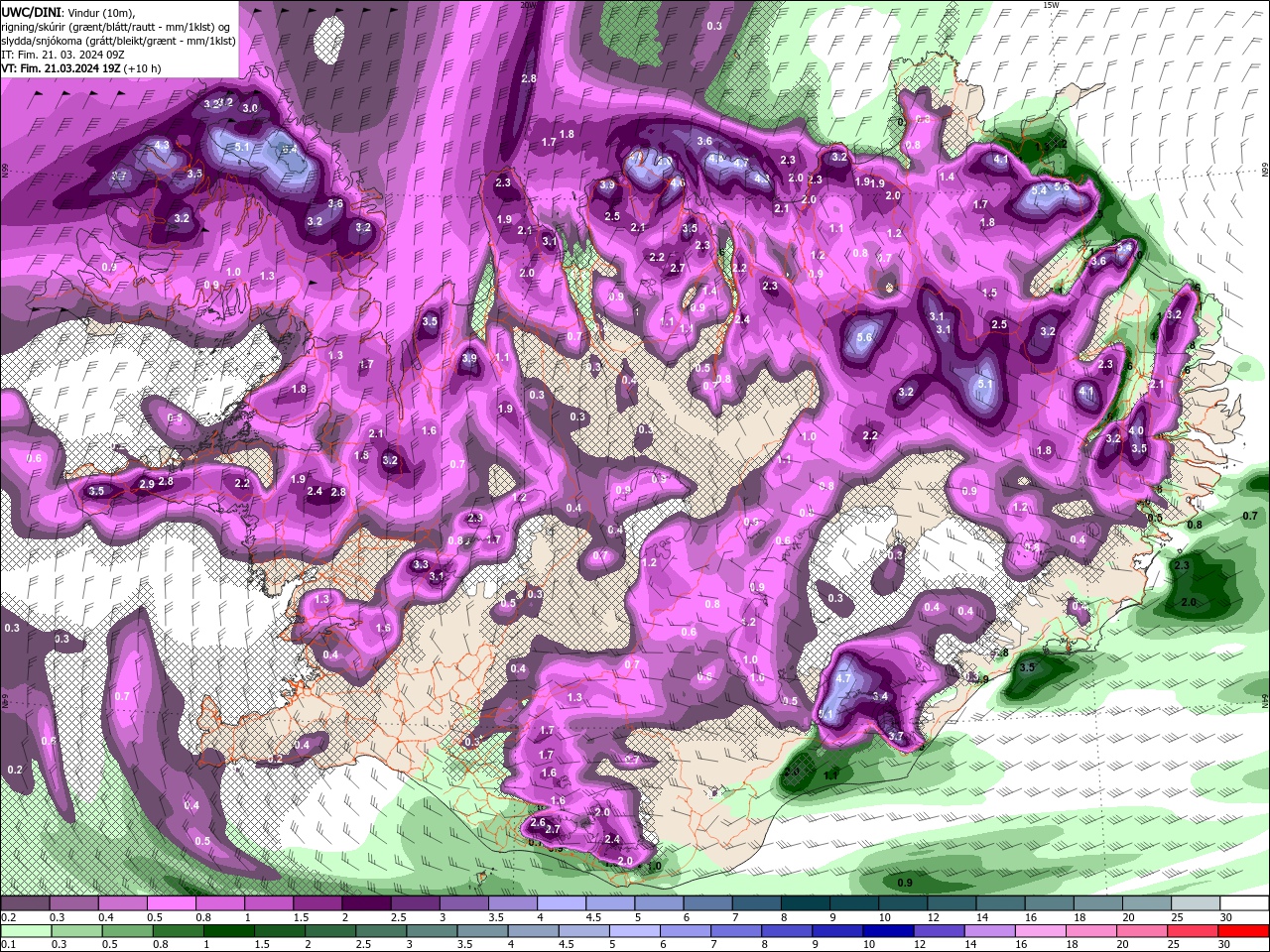Click the 'VT: Fim. 21.03.2024 19Z (+10 h)' line
This screenshot has height=952, width=1270.
point(81,68)
